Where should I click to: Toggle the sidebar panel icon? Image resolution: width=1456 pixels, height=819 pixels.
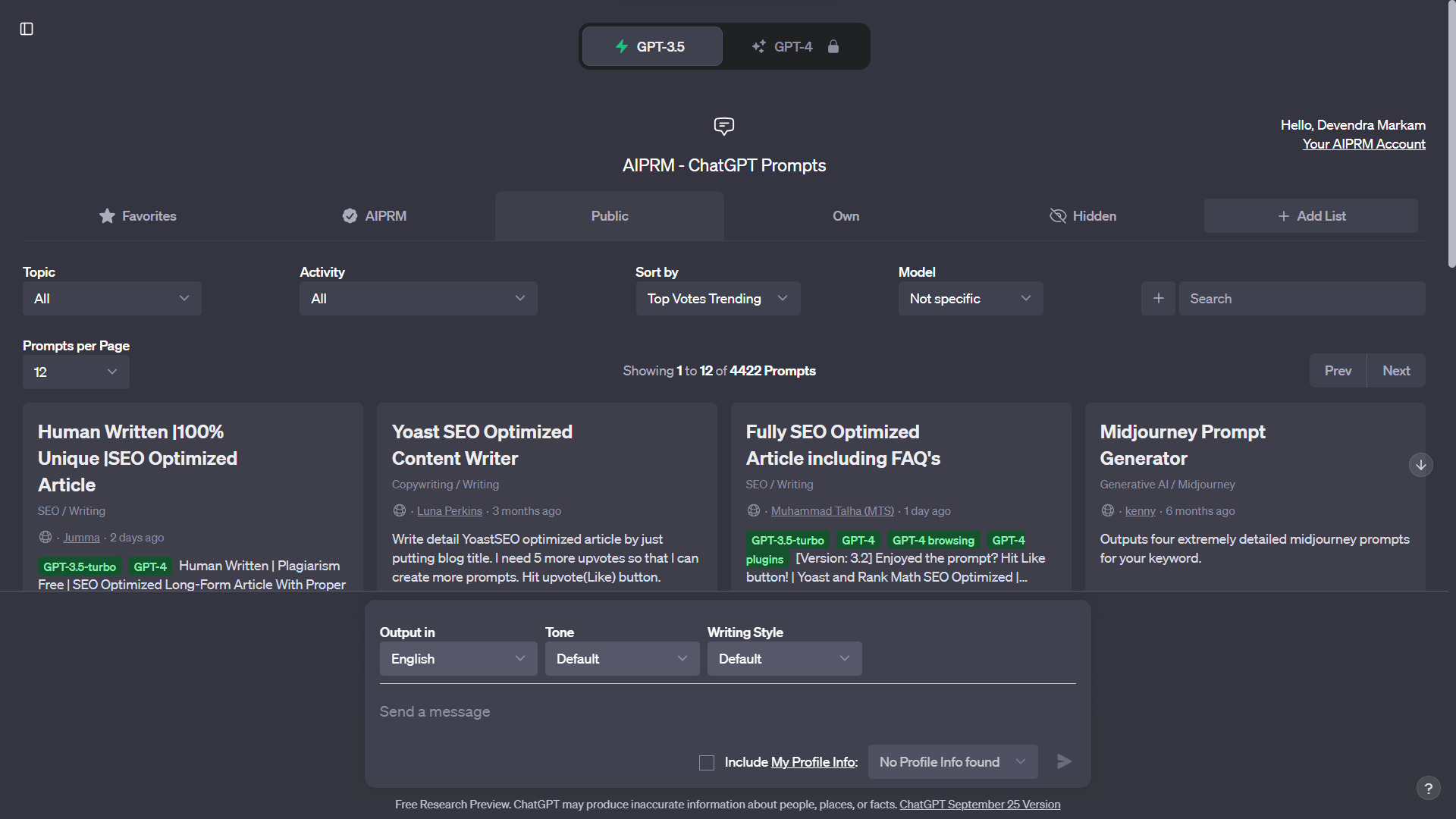point(27,29)
